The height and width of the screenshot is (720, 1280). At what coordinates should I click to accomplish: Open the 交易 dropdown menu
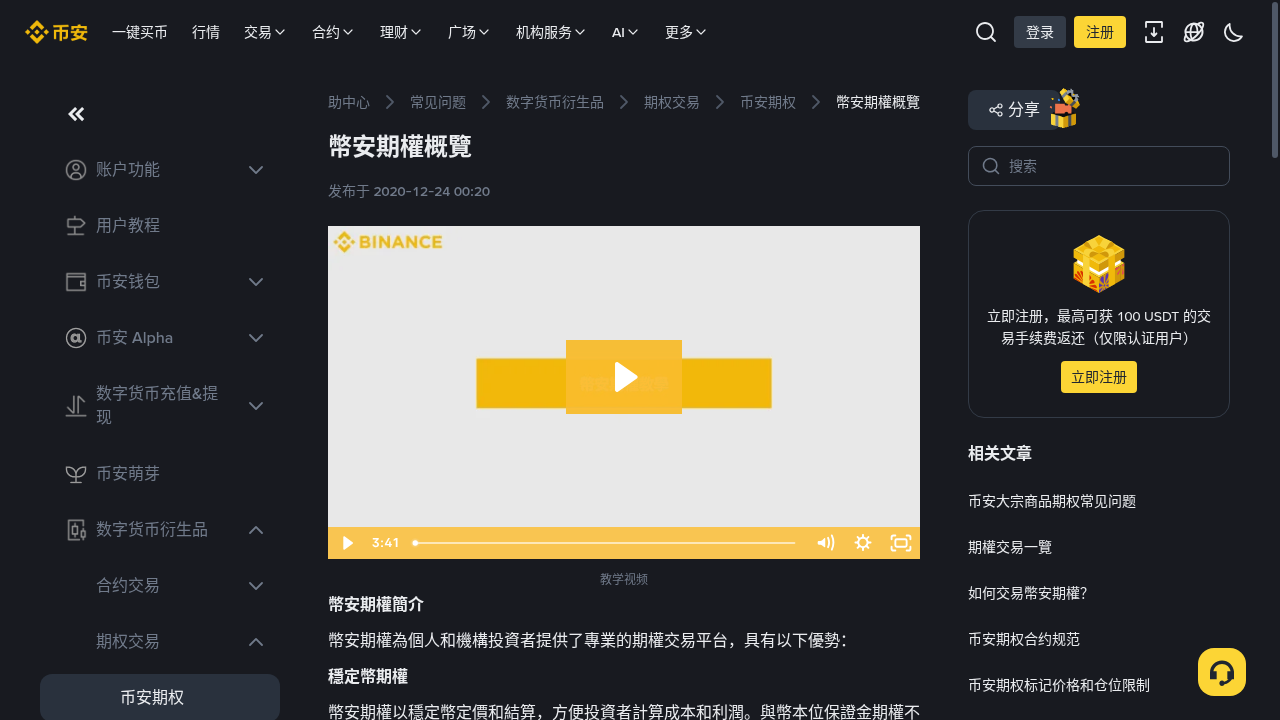point(265,32)
